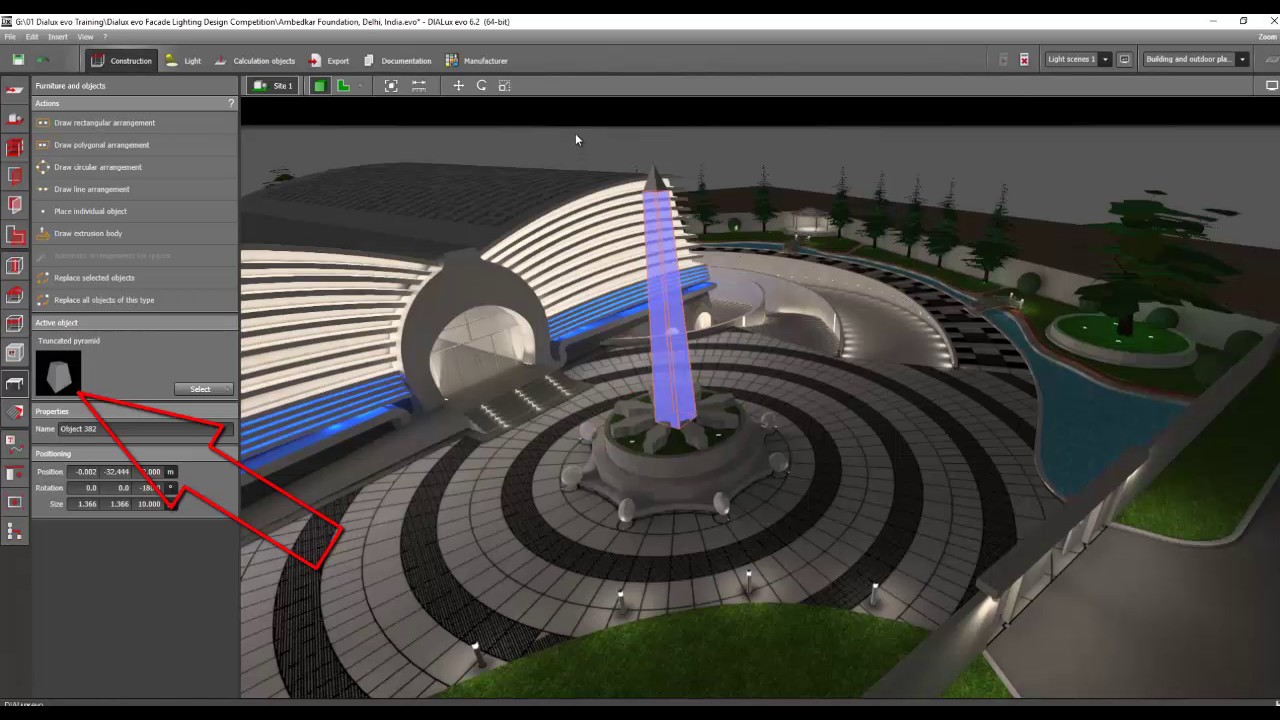The height and width of the screenshot is (720, 1280).
Task: Select the sidebar tool showing a red-topped window
Action: [x=15, y=472]
